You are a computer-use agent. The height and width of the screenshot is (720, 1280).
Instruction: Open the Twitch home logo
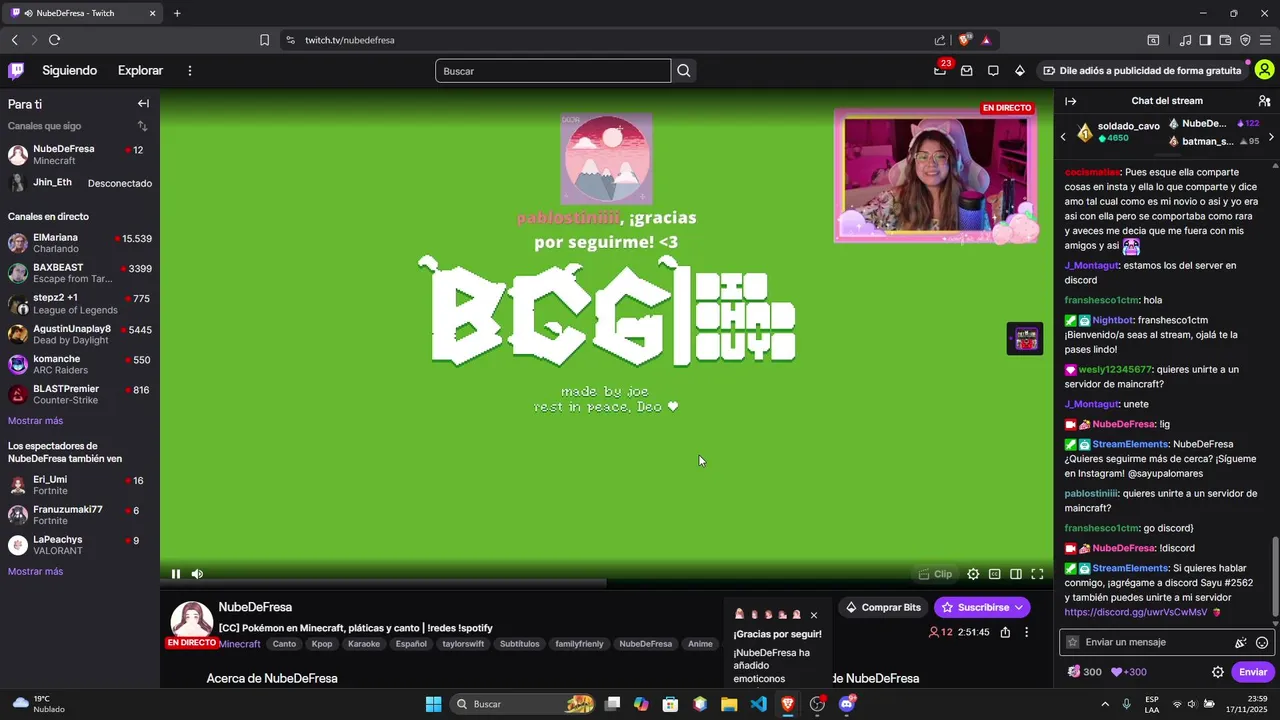pos(16,70)
